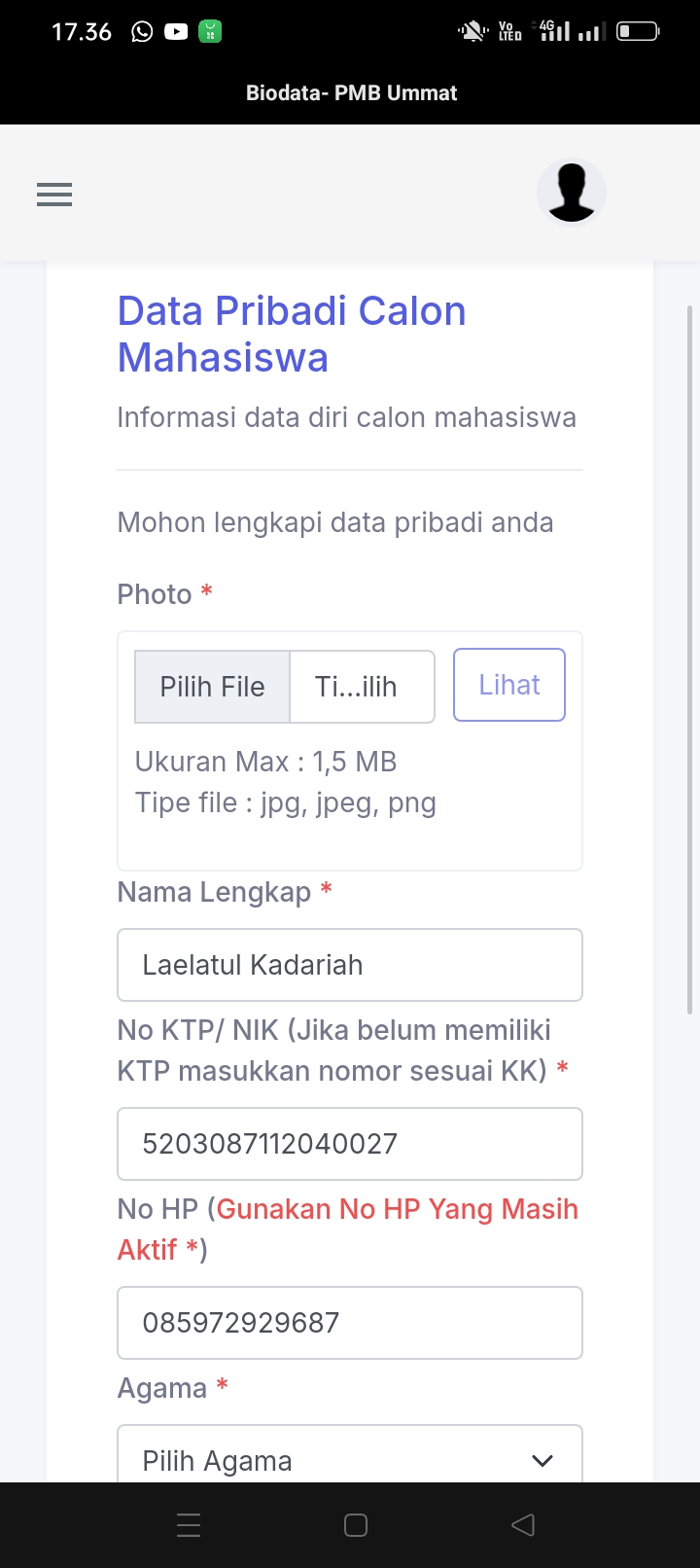Image resolution: width=700 pixels, height=1568 pixels.
Task: Click the Lihat photo preview button
Action: [x=509, y=685]
